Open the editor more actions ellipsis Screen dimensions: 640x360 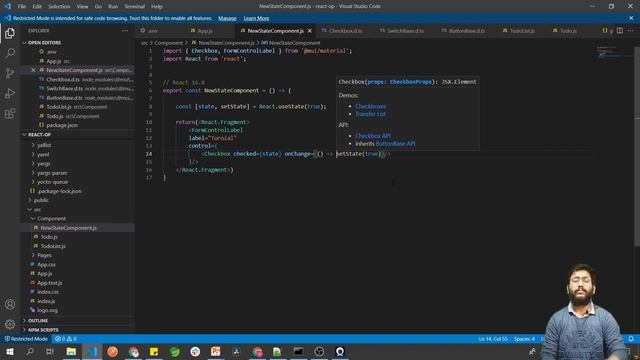pos(631,31)
